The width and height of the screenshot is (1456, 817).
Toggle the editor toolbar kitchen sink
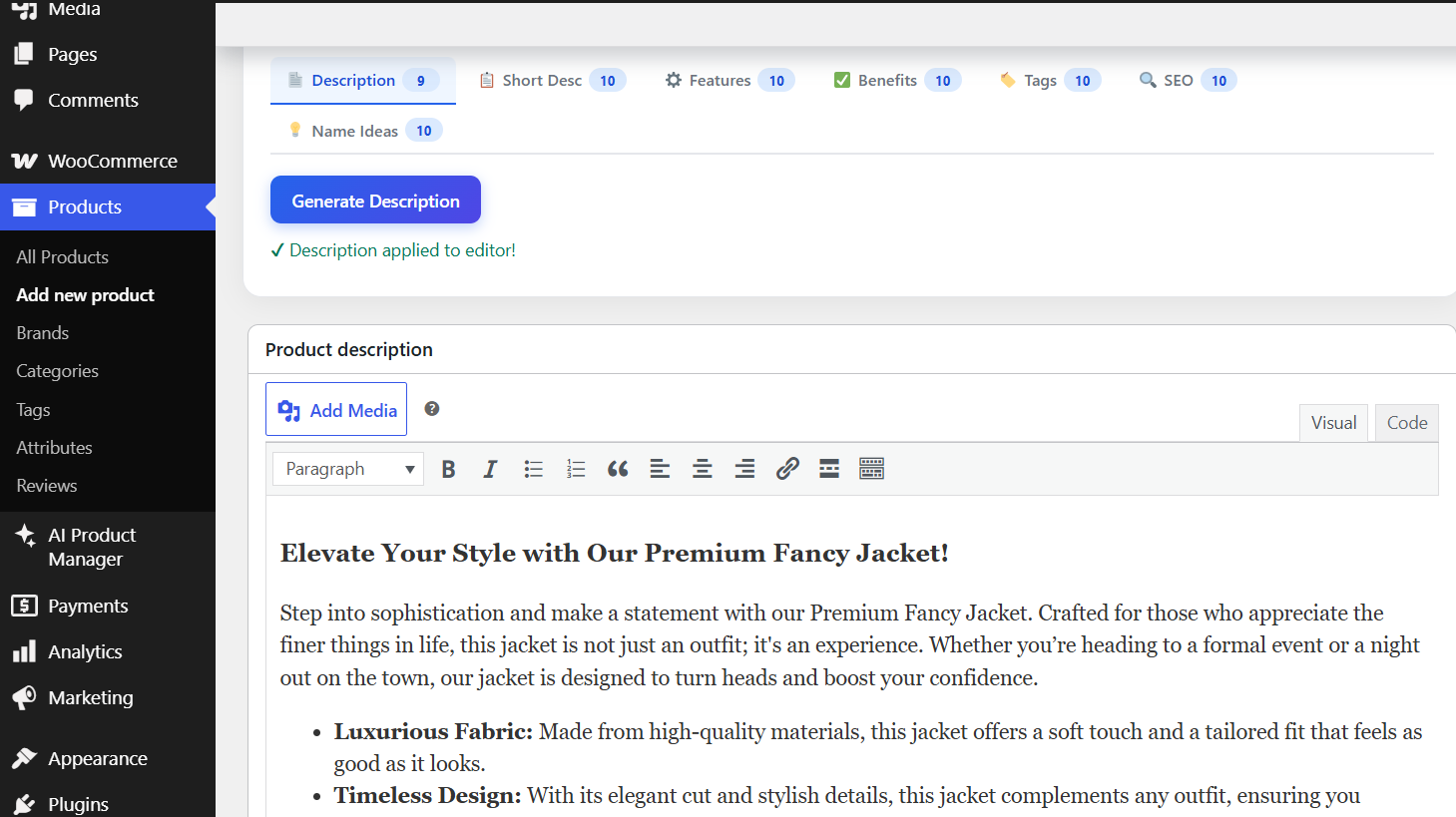tap(871, 469)
